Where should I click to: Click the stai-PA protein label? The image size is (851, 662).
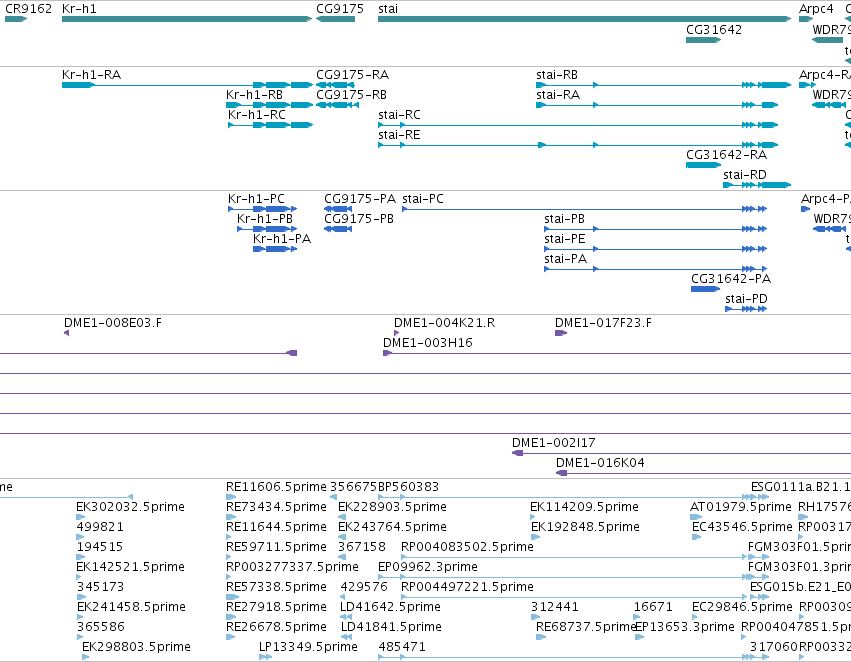point(566,259)
